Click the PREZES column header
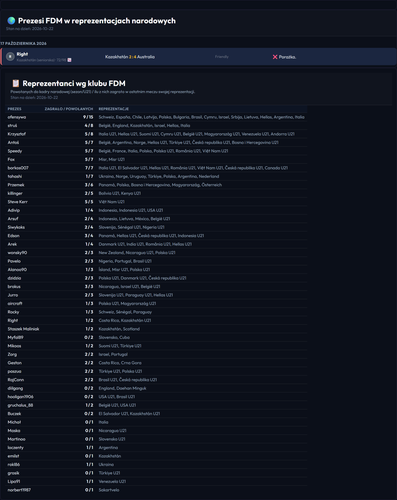Screen dimensions: 397x500 click(x=14, y=109)
